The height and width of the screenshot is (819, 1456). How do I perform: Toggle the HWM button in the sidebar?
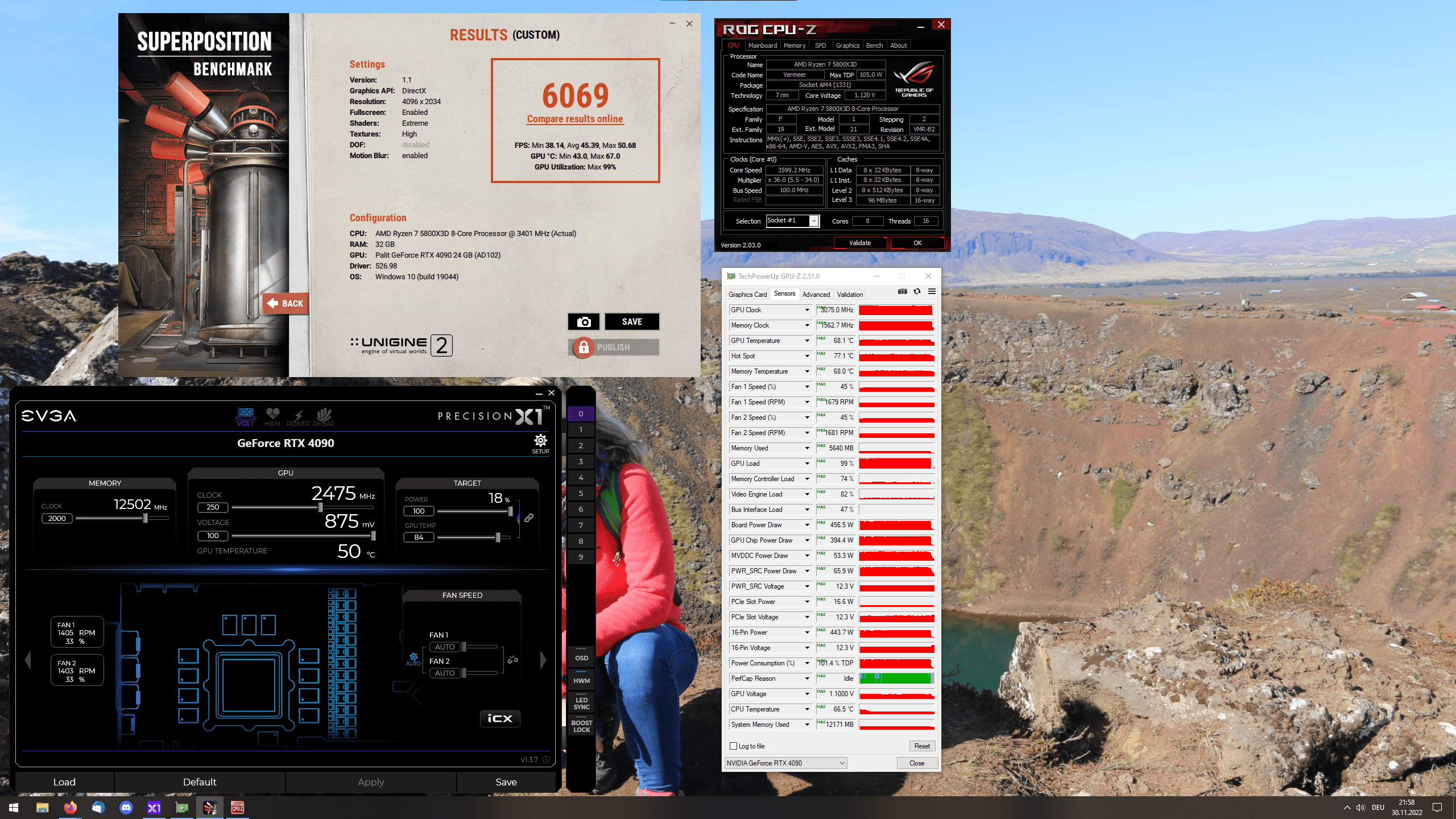coord(581,681)
